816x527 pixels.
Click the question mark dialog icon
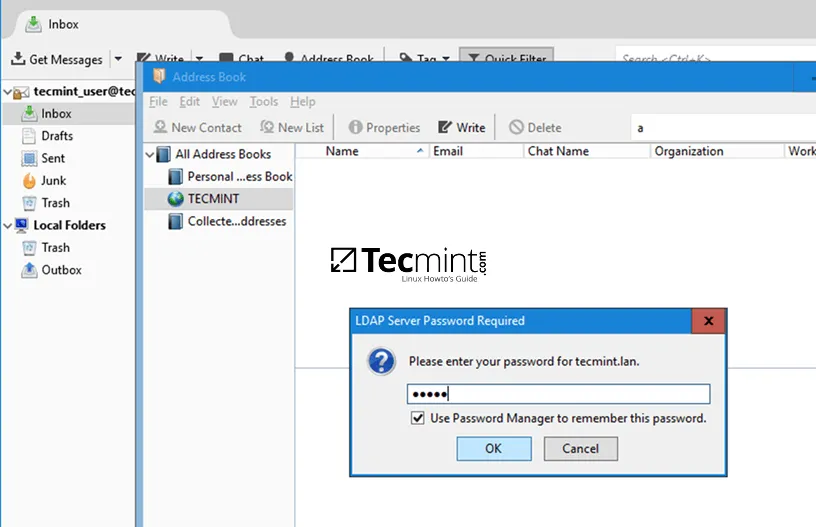point(381,362)
